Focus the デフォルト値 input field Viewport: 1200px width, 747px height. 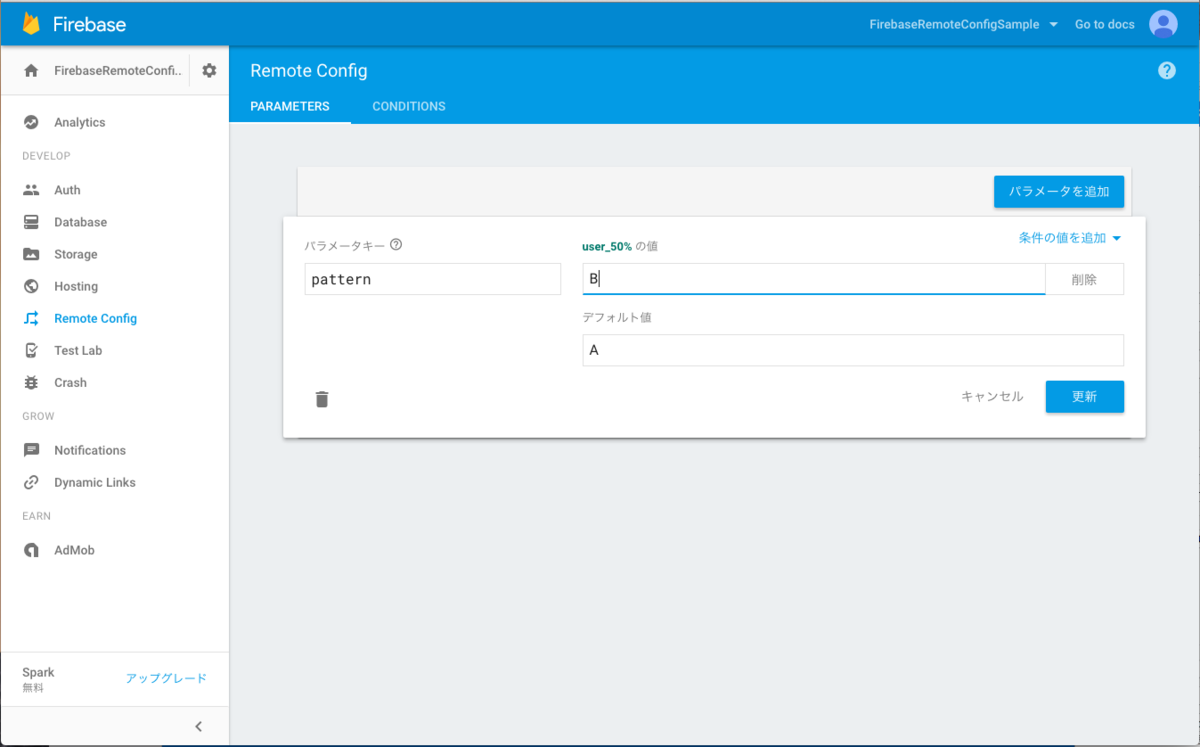tap(853, 350)
